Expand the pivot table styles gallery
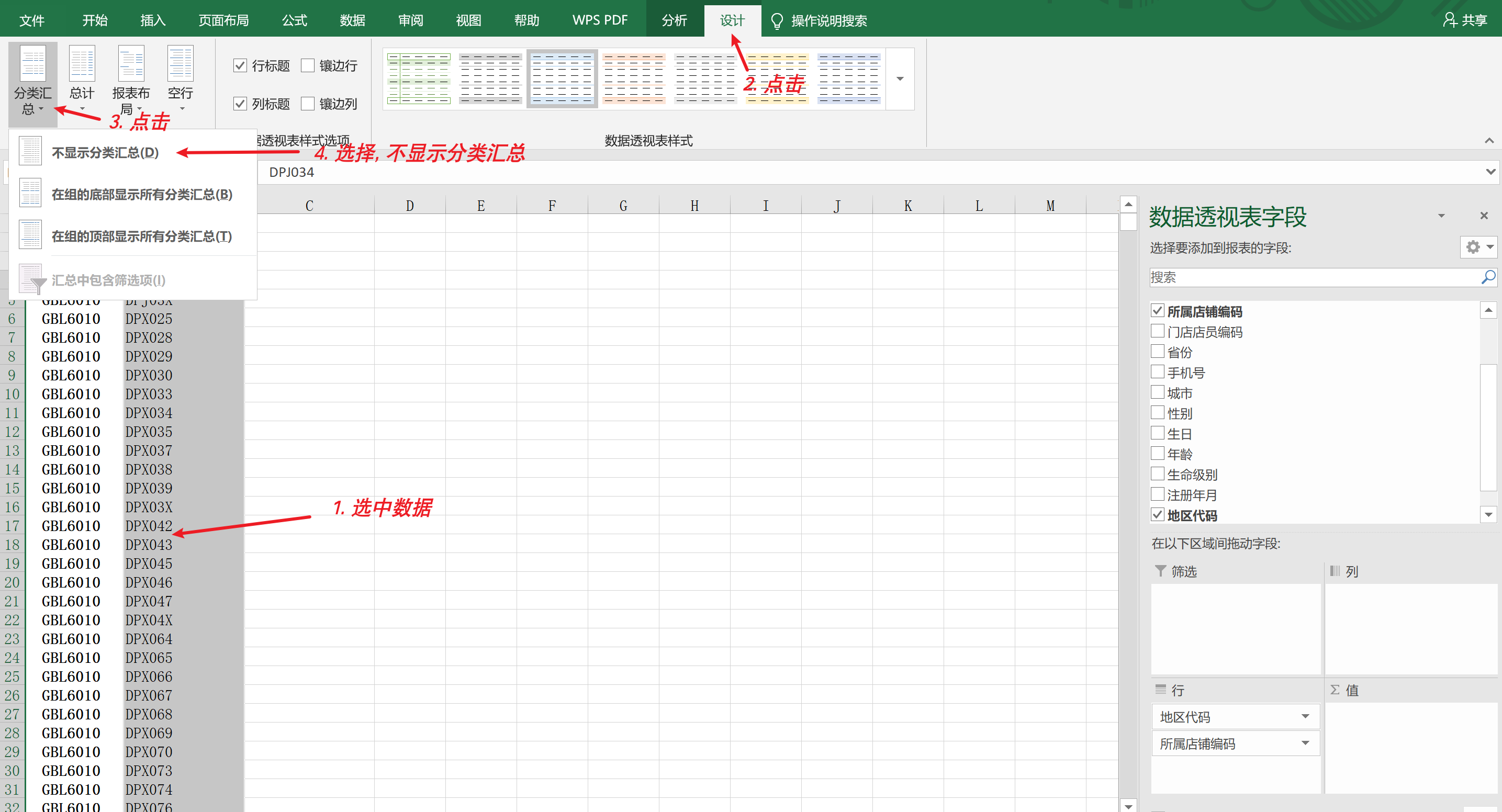 click(x=900, y=80)
